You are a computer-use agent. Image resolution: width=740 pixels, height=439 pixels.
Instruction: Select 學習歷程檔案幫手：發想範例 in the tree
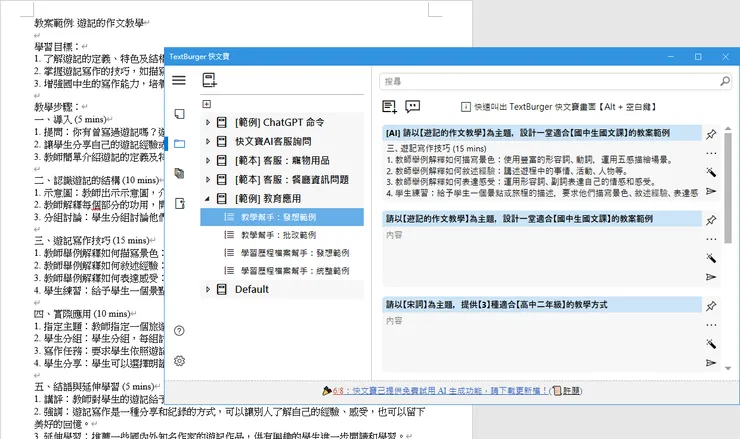pos(282,253)
